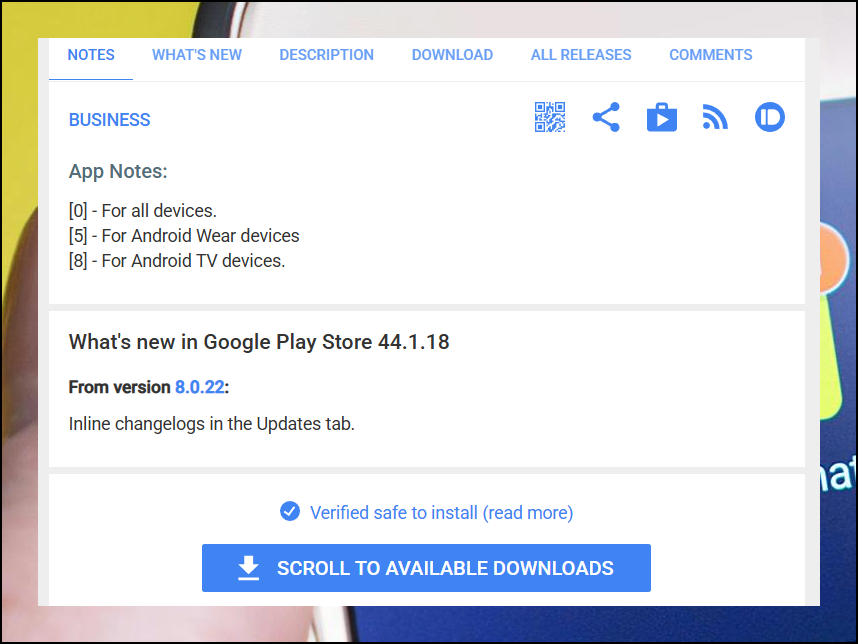
Task: Open the What's New tab
Action: point(196,55)
